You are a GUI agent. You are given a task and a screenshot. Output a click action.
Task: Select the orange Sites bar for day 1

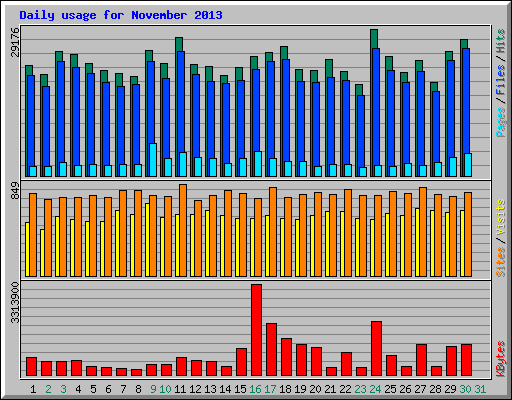coord(33,235)
